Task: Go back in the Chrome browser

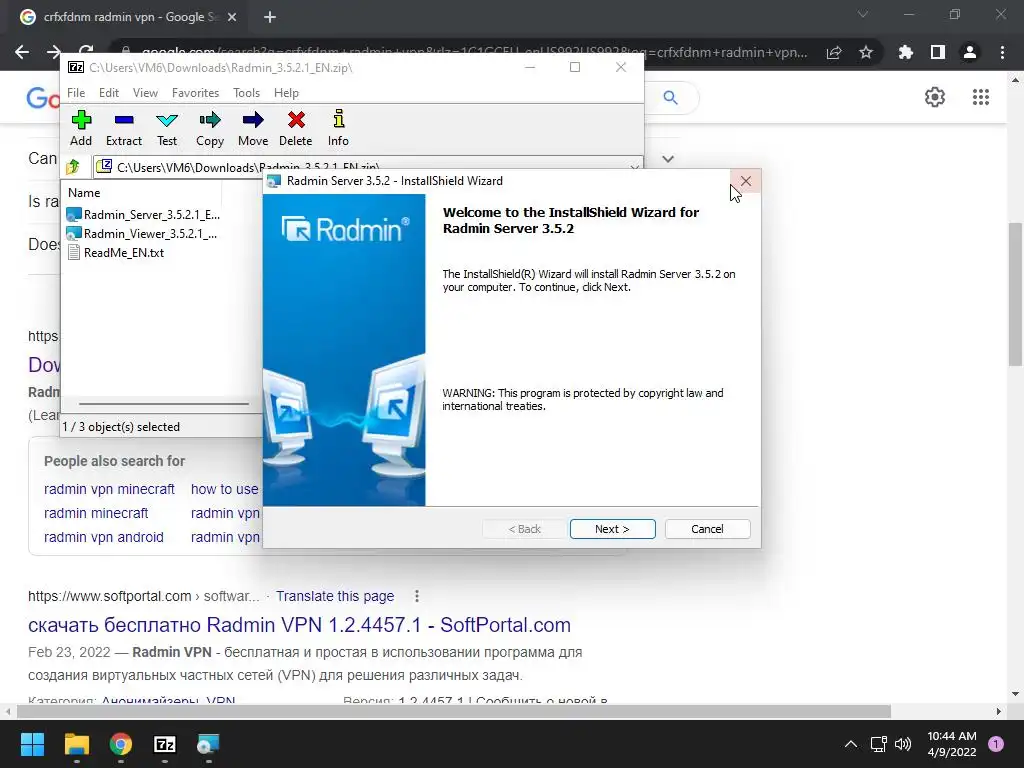Action: click(22, 52)
